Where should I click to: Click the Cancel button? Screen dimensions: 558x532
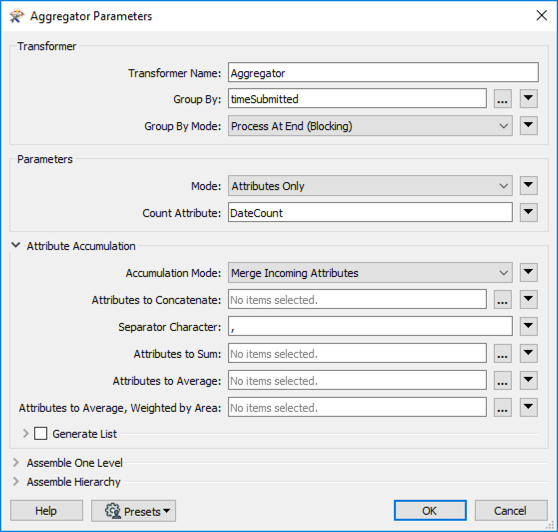click(x=511, y=510)
